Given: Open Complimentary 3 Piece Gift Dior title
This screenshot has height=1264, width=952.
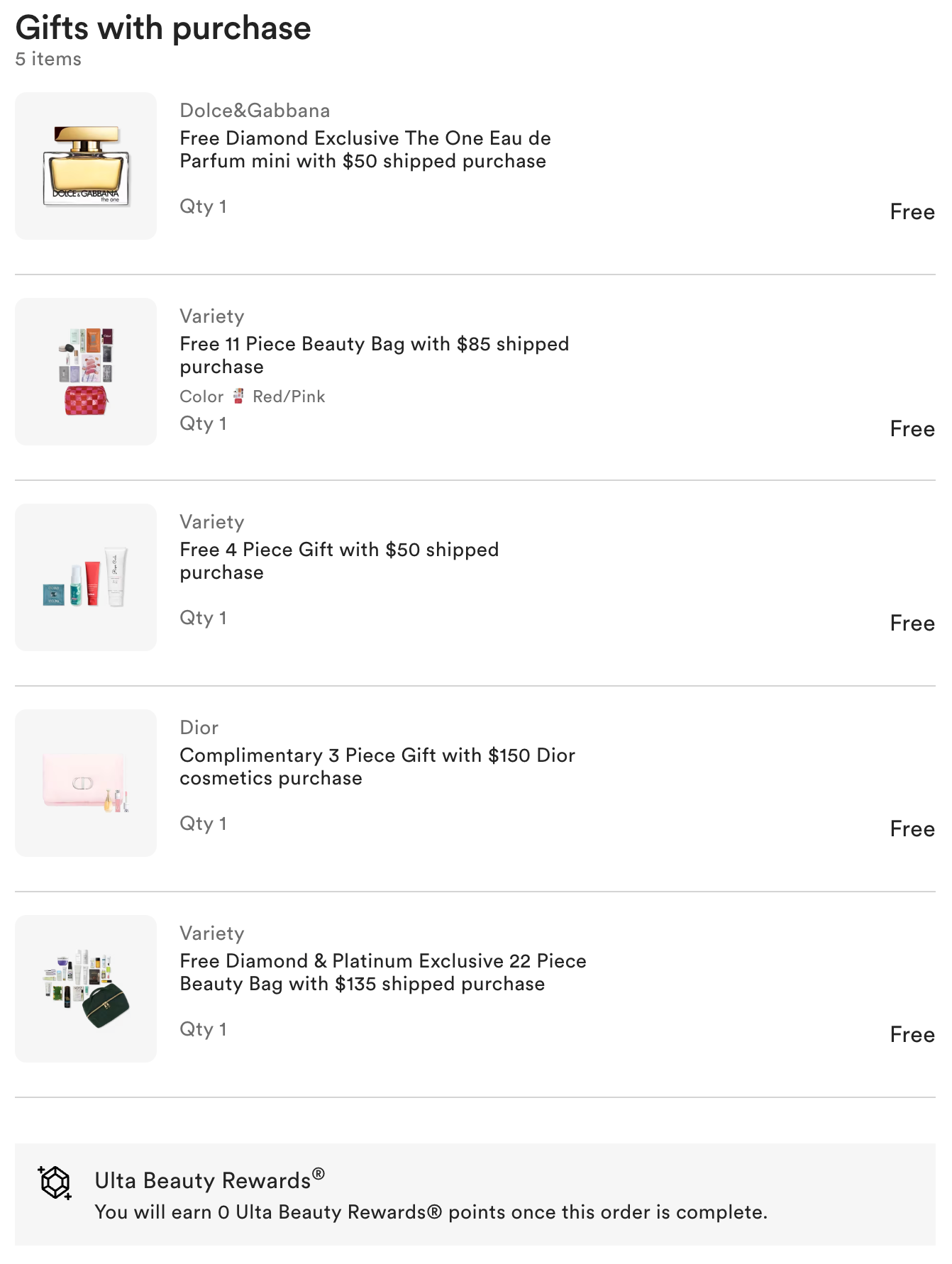Looking at the screenshot, I should 377,767.
